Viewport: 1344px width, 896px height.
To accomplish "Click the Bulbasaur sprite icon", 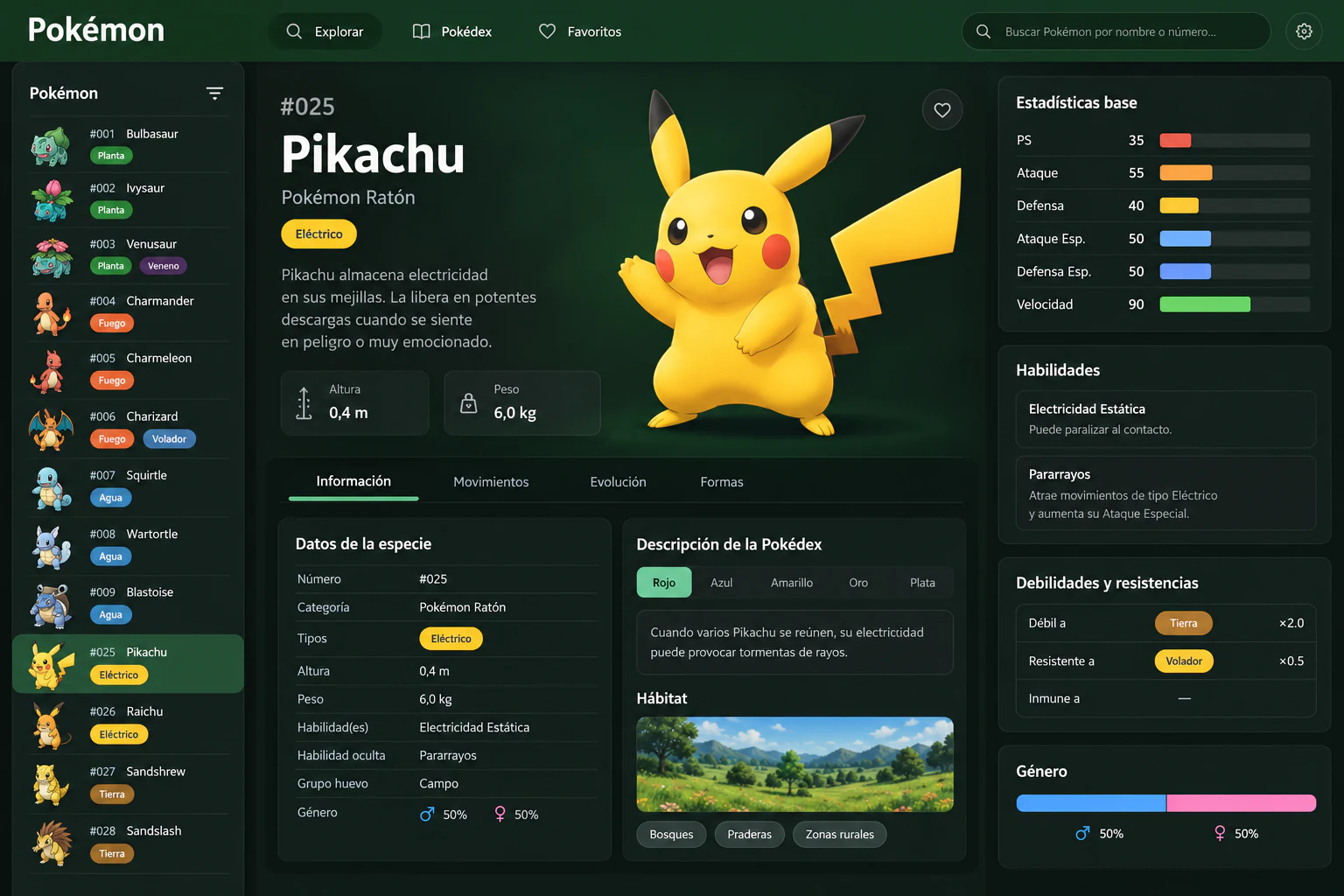I will click(x=51, y=145).
